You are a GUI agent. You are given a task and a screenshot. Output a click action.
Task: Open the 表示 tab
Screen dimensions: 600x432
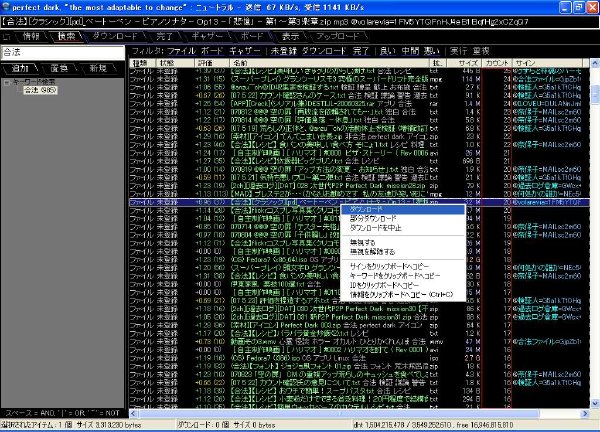pos(290,36)
